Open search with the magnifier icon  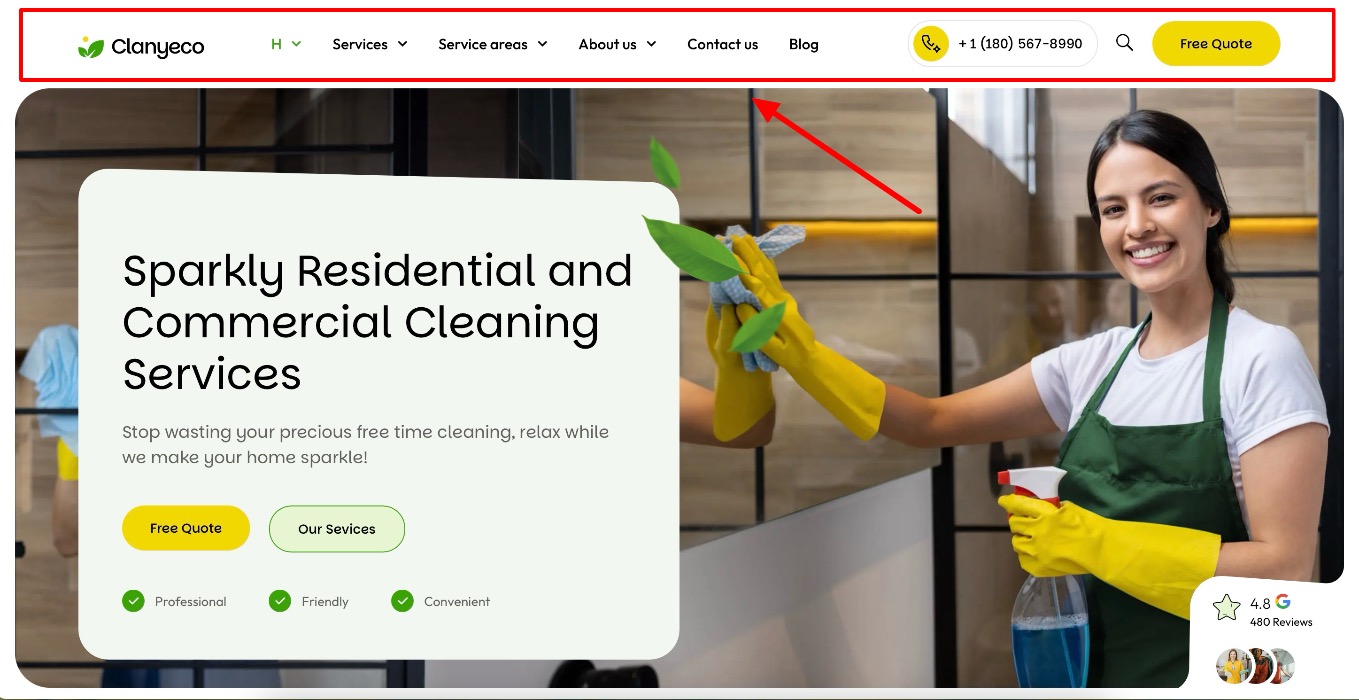tap(1124, 43)
